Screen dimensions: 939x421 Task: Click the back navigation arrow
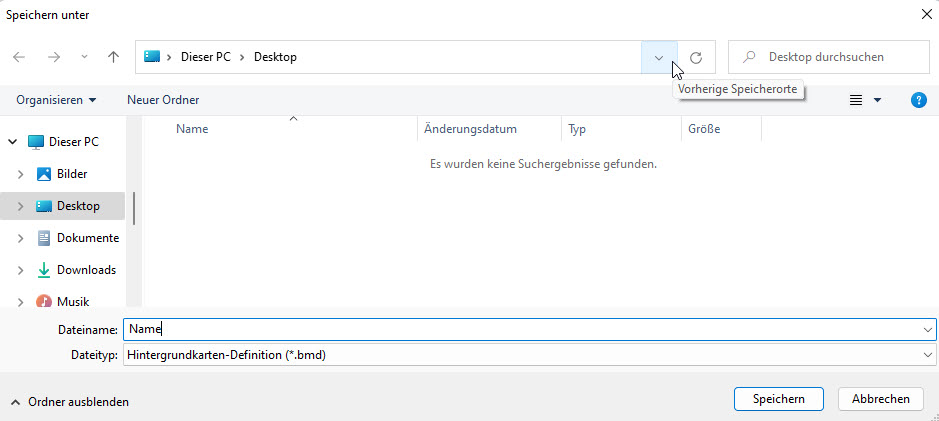[20, 58]
